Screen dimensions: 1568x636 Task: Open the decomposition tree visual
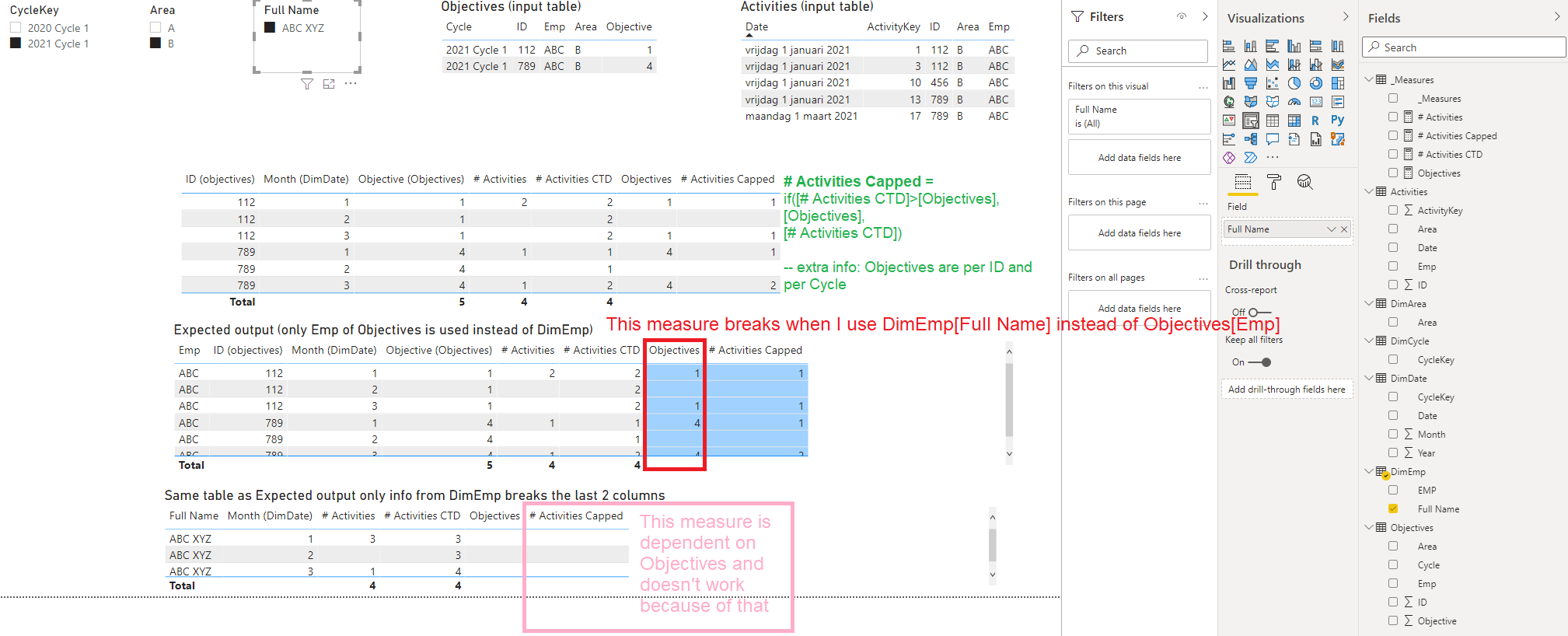coord(1251,139)
